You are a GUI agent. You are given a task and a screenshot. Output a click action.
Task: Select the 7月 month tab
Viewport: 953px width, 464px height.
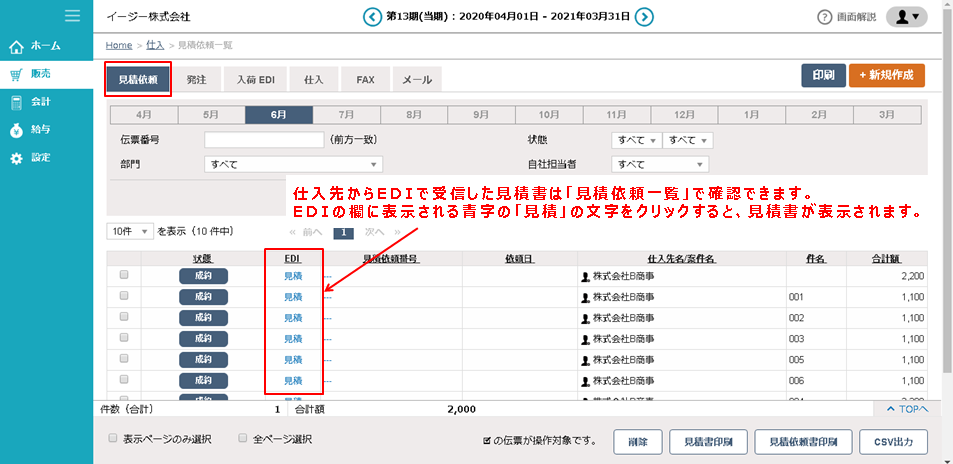pyautogui.click(x=346, y=114)
